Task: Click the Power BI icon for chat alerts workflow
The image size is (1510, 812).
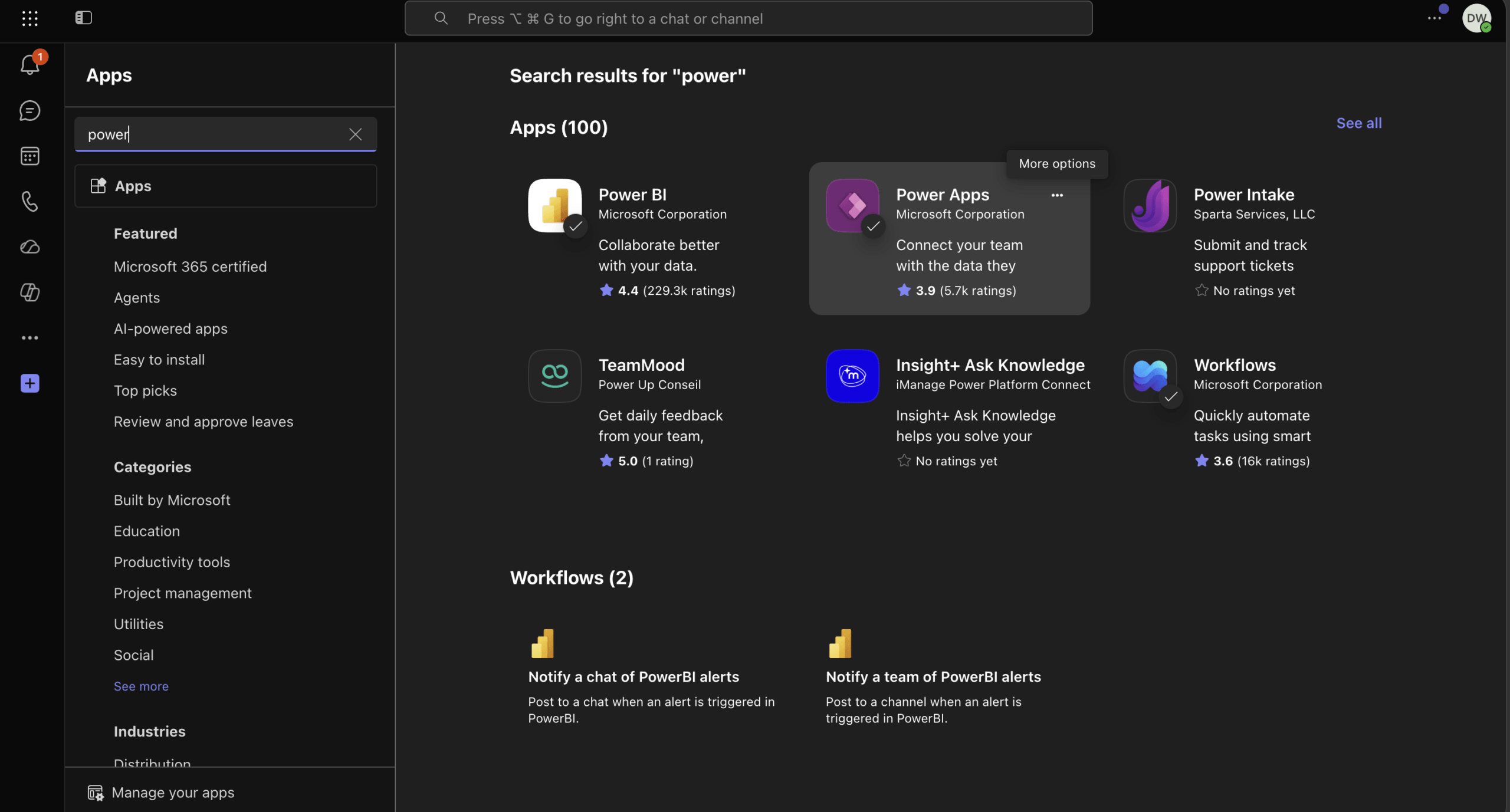Action: coord(542,643)
